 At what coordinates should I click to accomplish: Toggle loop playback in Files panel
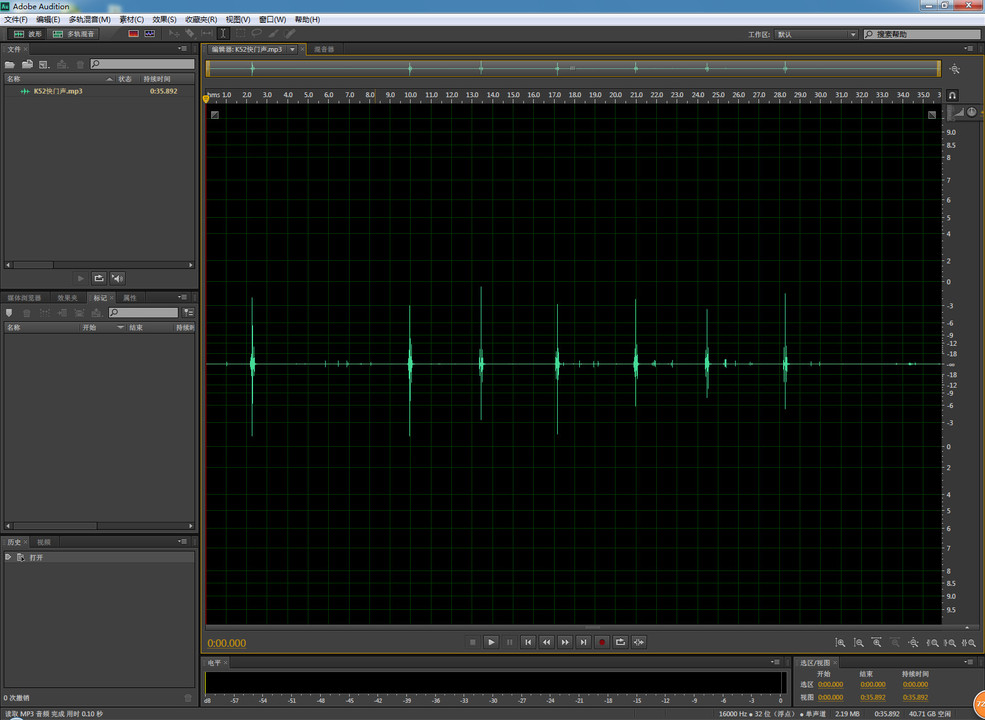(x=99, y=278)
